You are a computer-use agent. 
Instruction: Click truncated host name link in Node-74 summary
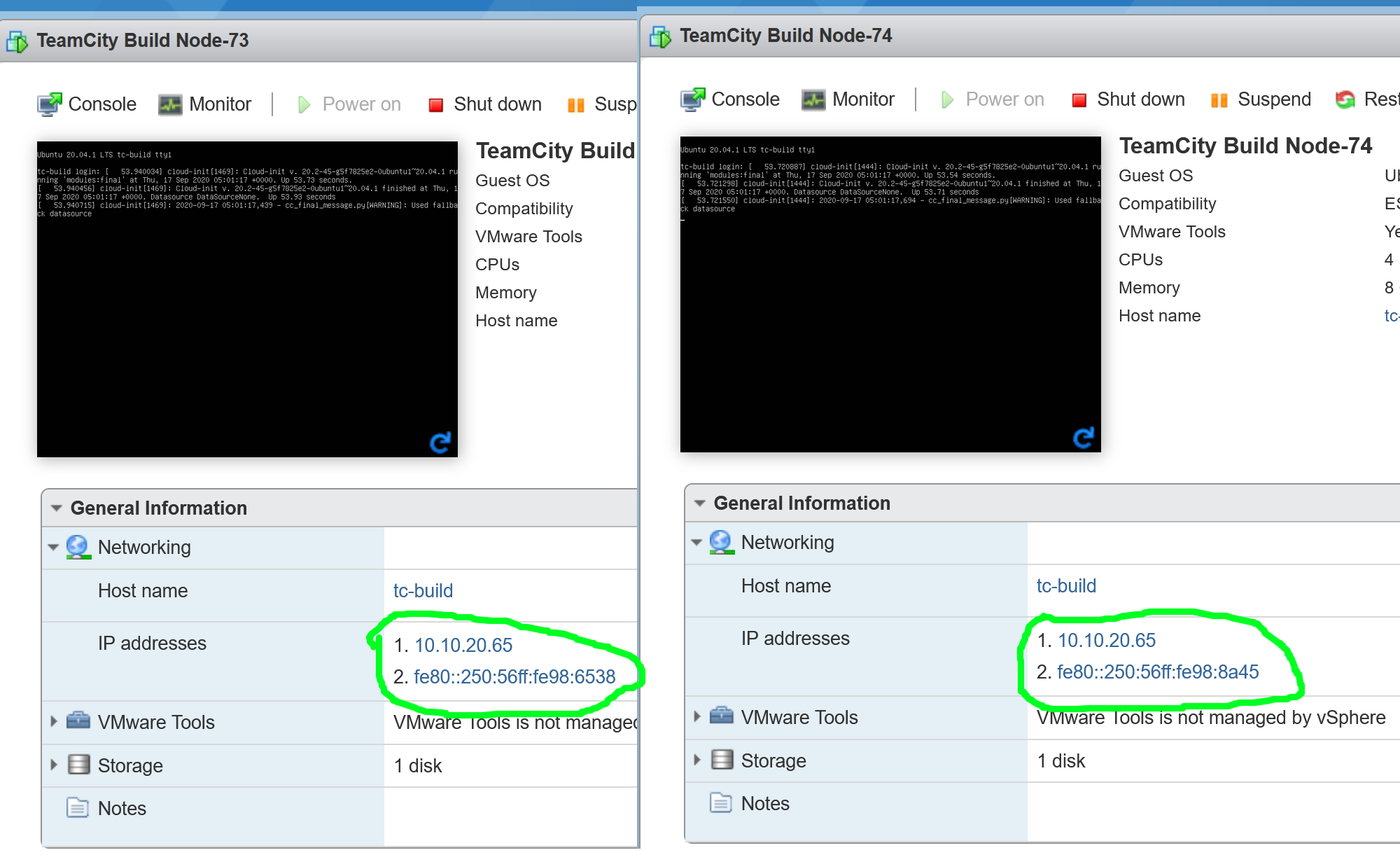coord(1392,316)
